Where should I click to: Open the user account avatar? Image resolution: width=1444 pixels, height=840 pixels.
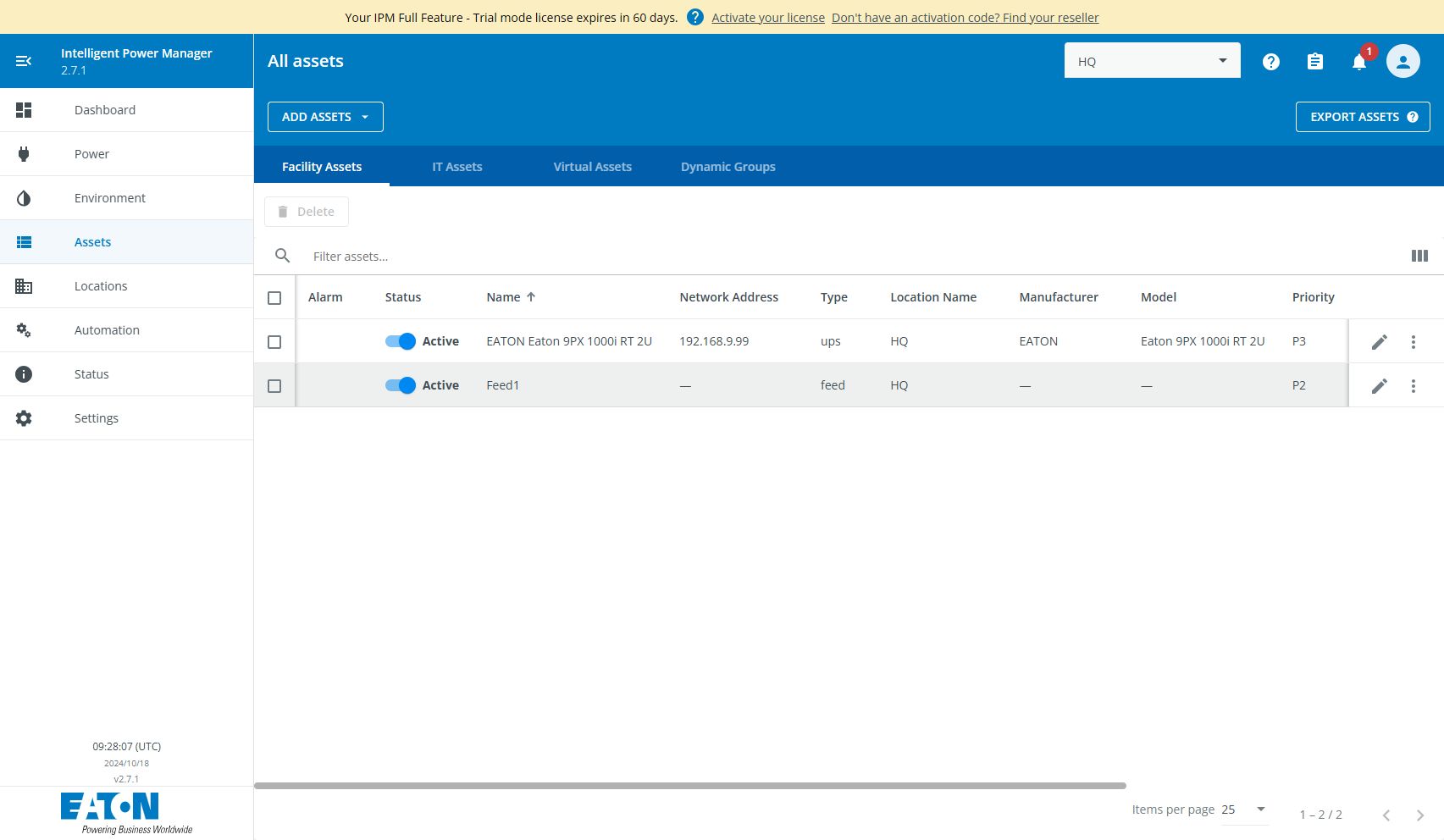pyautogui.click(x=1403, y=62)
